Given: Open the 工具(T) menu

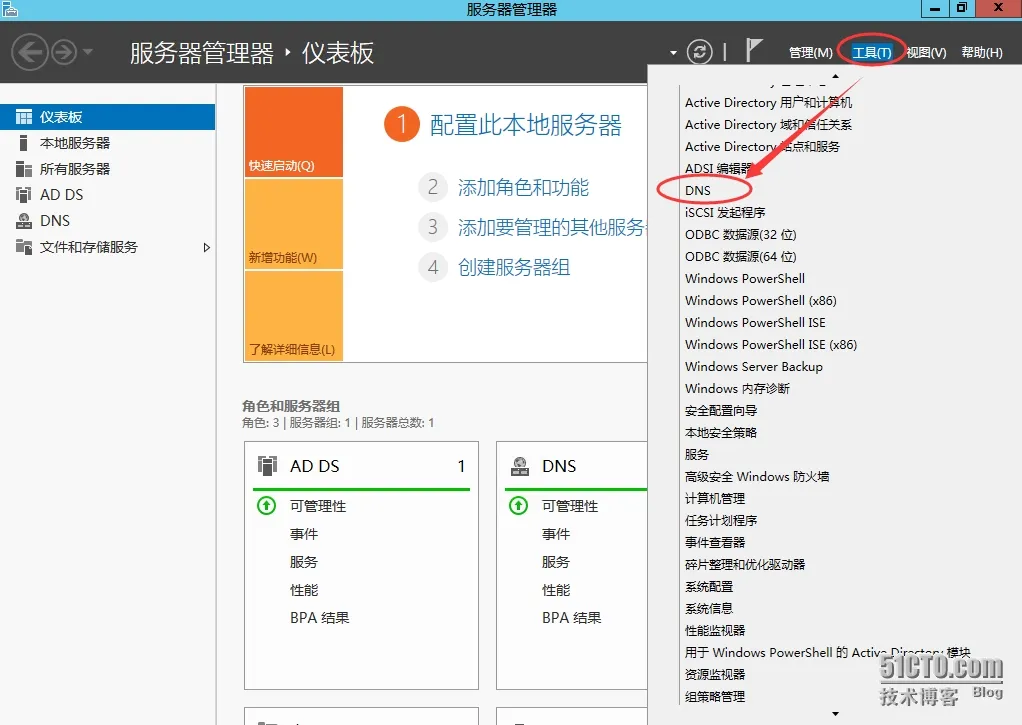Looking at the screenshot, I should (871, 52).
